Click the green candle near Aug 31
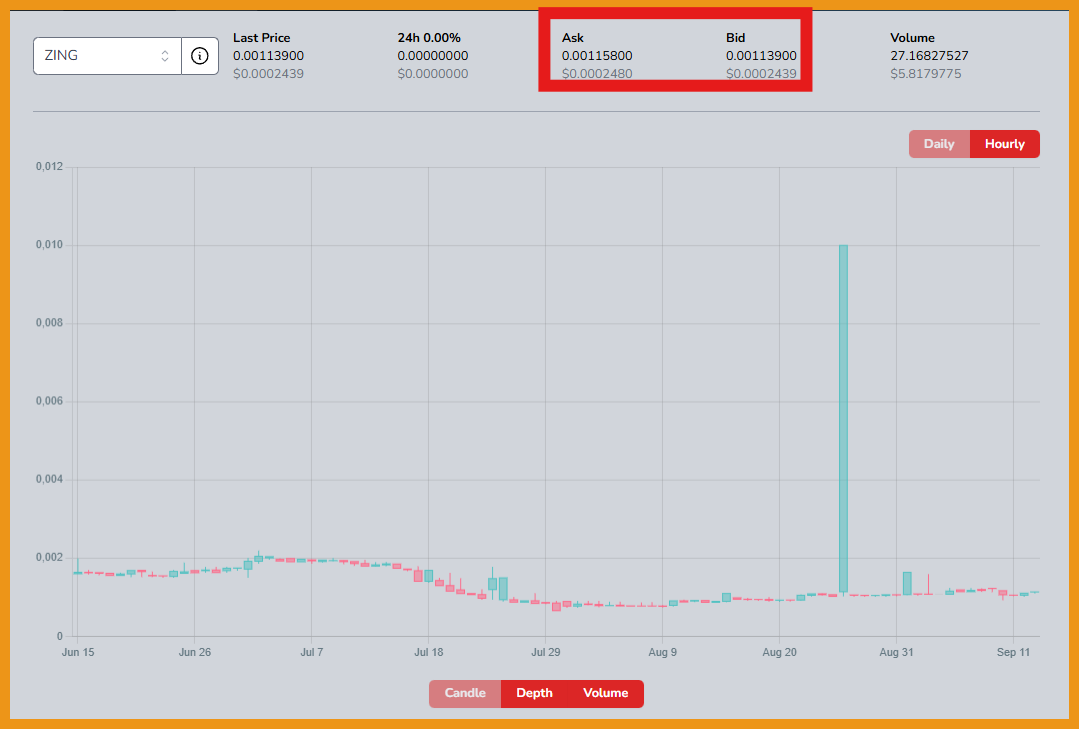This screenshot has height=729, width=1079. pos(907,583)
